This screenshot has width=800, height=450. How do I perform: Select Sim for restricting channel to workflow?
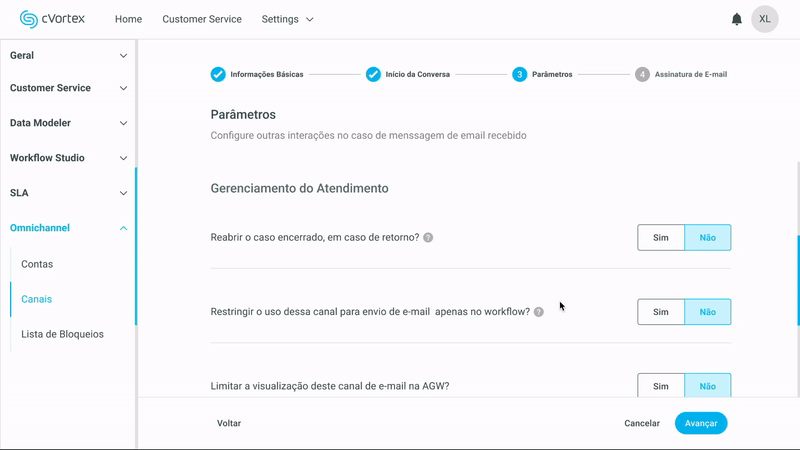point(661,312)
